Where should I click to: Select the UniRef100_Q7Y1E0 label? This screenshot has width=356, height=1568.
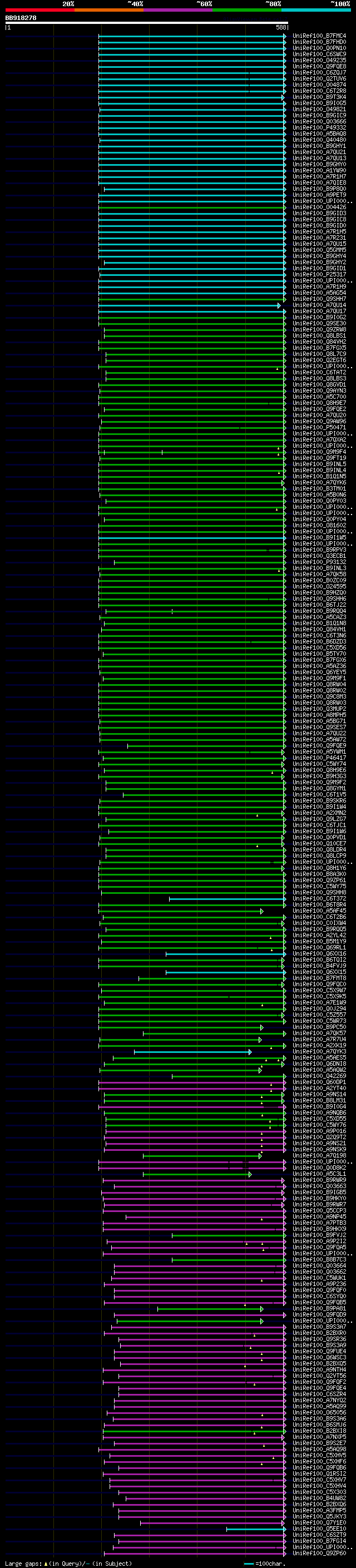[x=319, y=1523]
